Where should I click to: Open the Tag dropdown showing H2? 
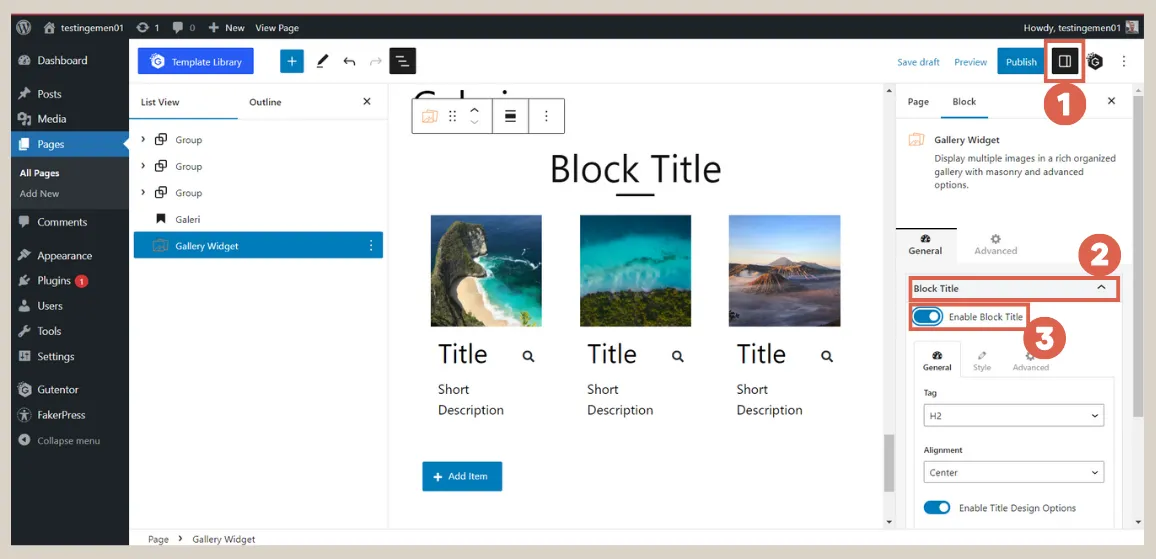click(1014, 416)
